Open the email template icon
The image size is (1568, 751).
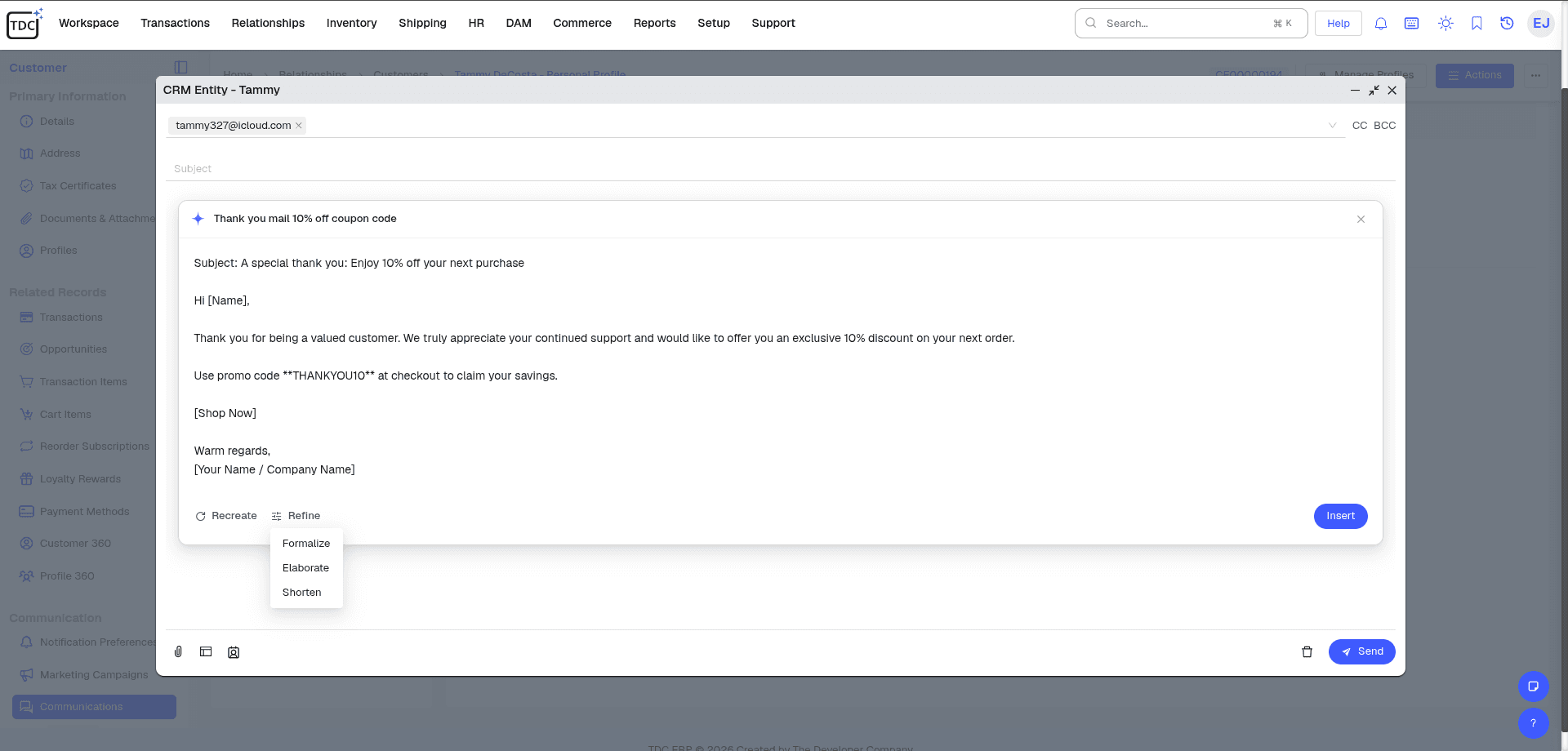(x=206, y=651)
